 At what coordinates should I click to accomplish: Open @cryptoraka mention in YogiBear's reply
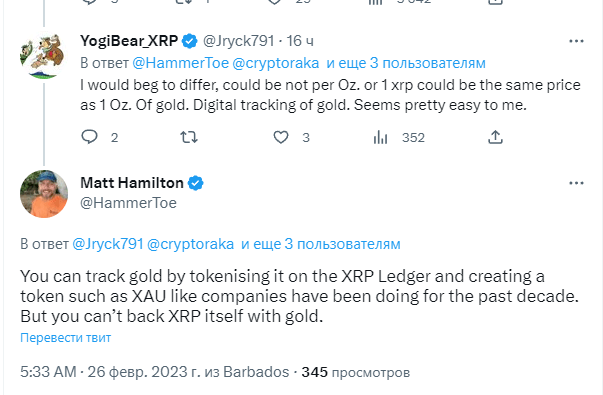[x=275, y=63]
